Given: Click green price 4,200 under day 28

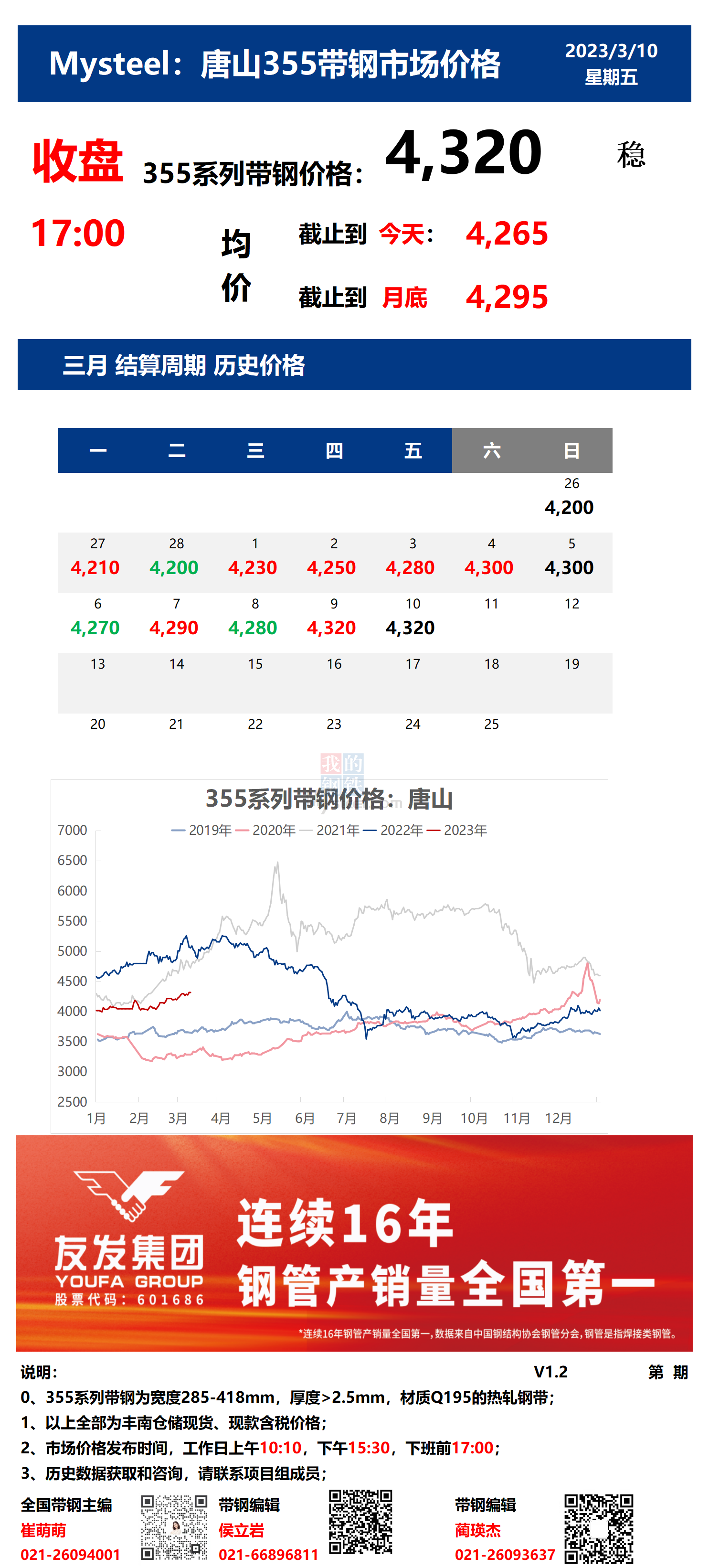Looking at the screenshot, I should 174,568.
